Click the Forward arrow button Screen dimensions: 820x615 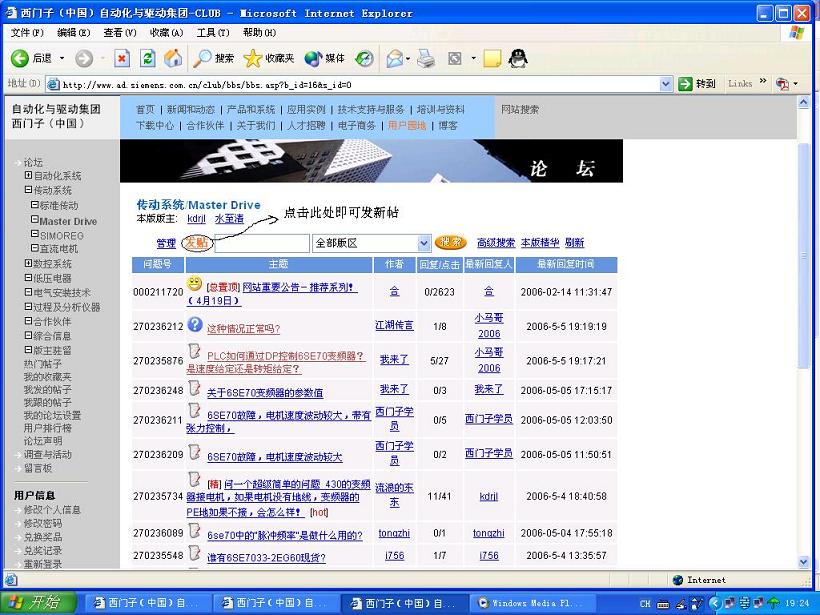pos(84,58)
